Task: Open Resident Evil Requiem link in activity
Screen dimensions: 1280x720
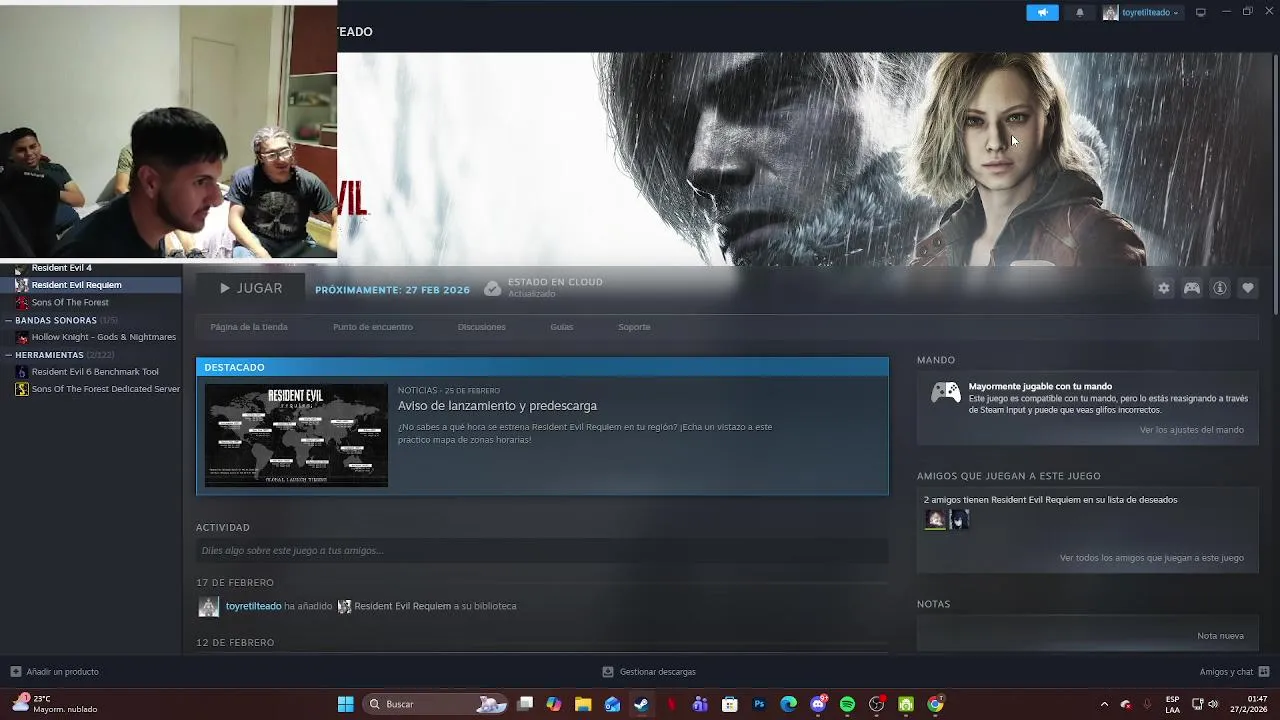Action: click(402, 606)
